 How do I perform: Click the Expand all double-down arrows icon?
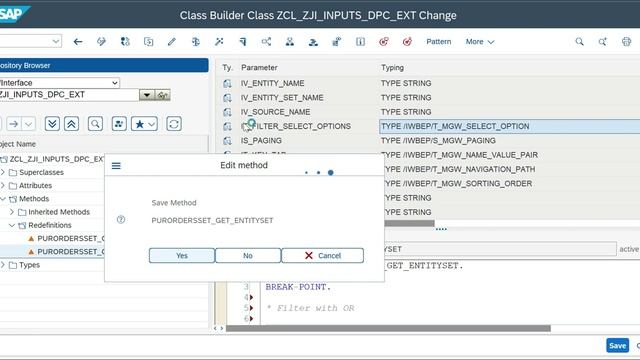point(52,124)
